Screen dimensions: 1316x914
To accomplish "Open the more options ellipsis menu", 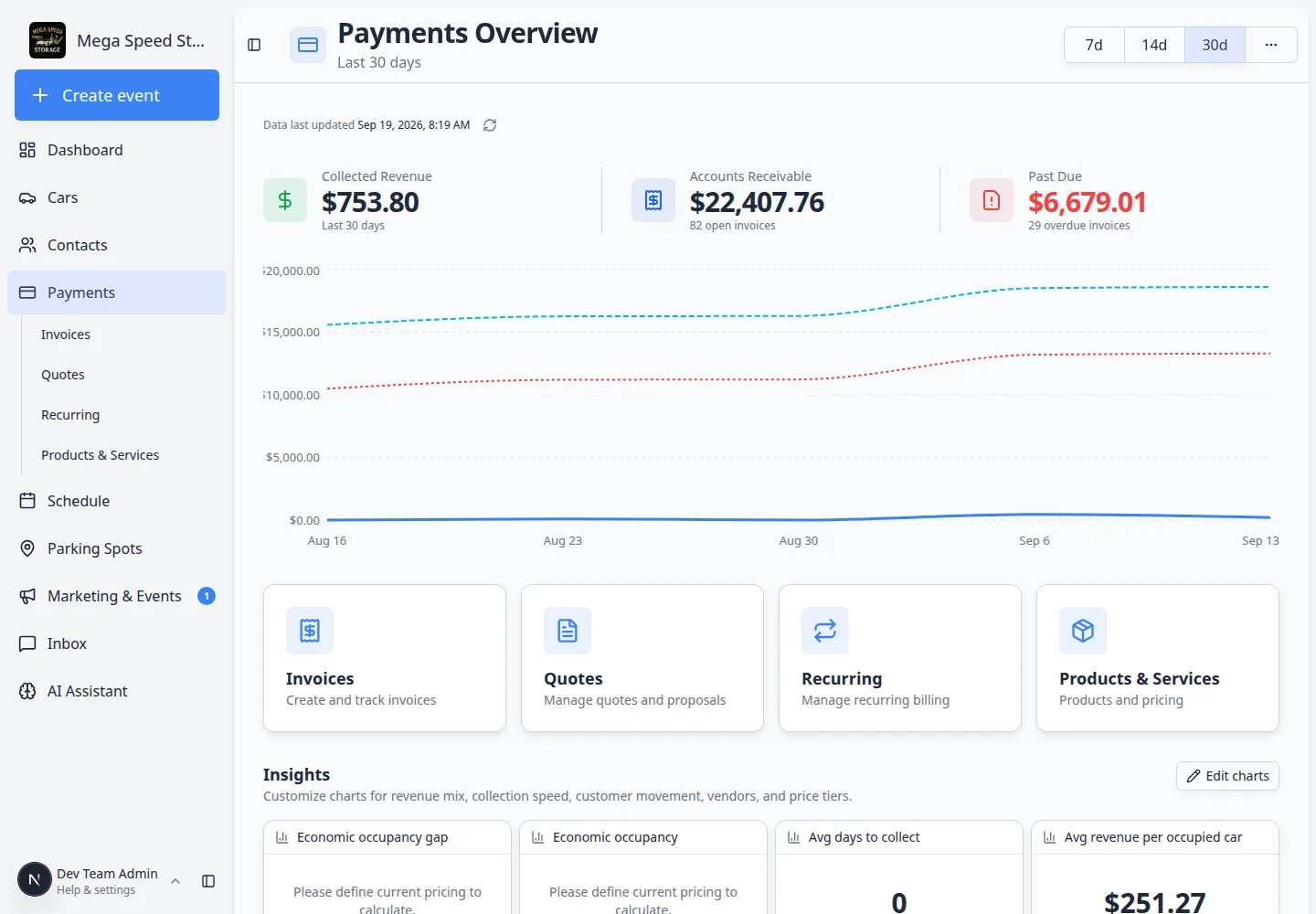I will [1271, 45].
